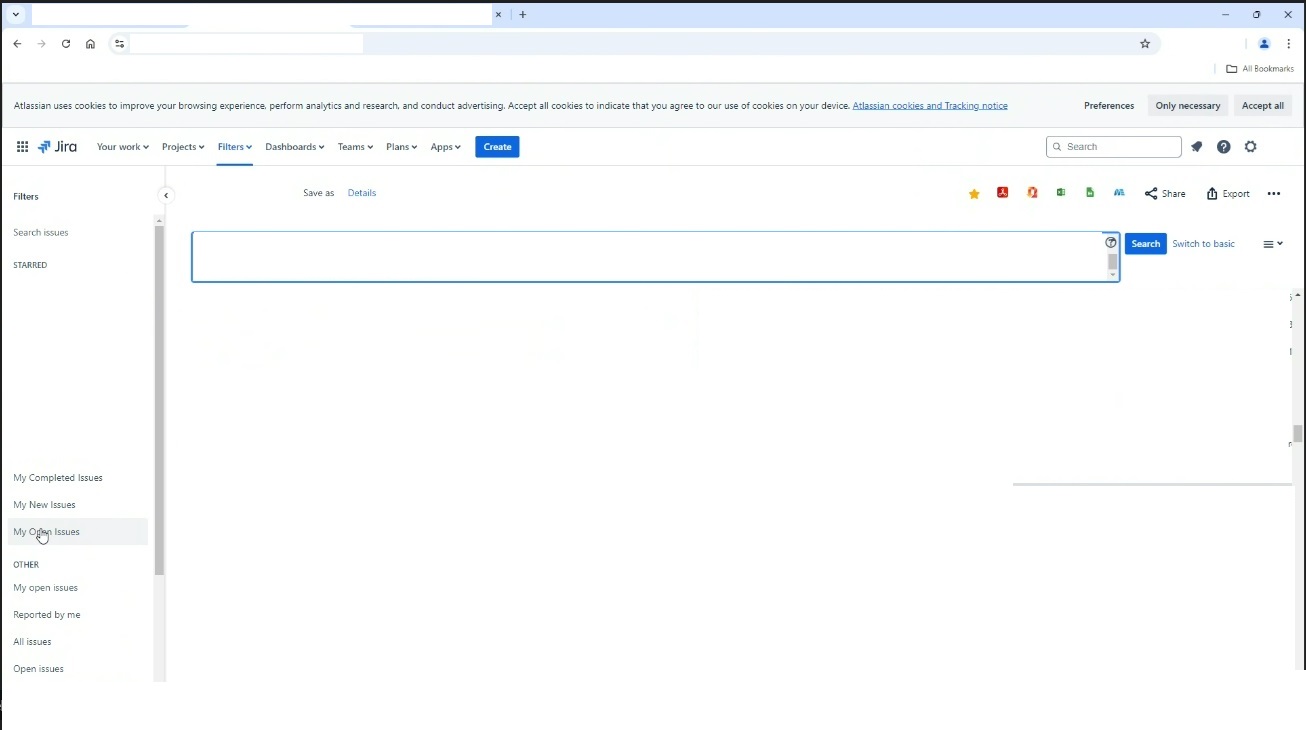Change the list view layout dropdown
The image size is (1306, 730).
(x=1273, y=244)
